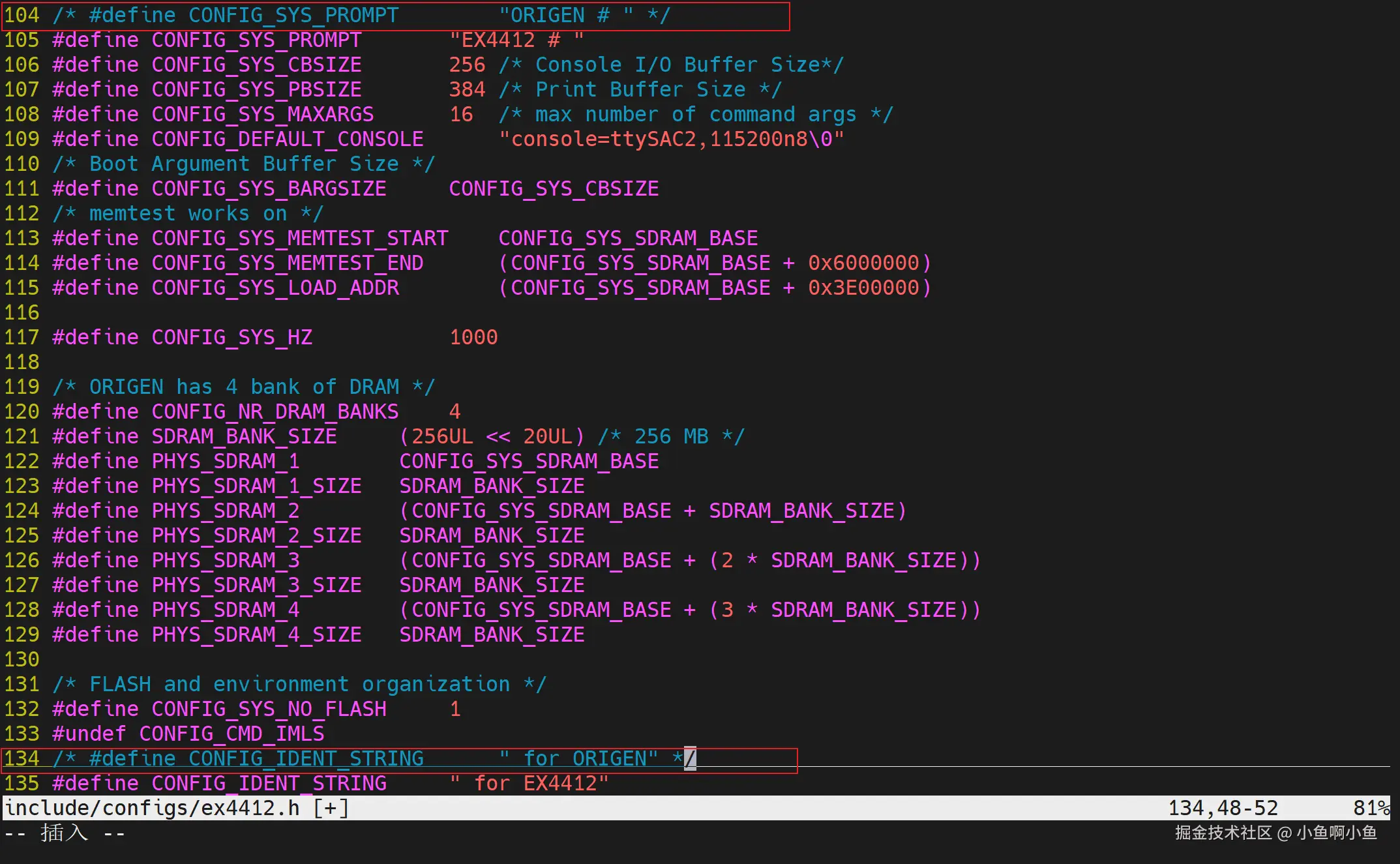
Task: Click the " for EX4412" string on line 135
Action: (529, 783)
